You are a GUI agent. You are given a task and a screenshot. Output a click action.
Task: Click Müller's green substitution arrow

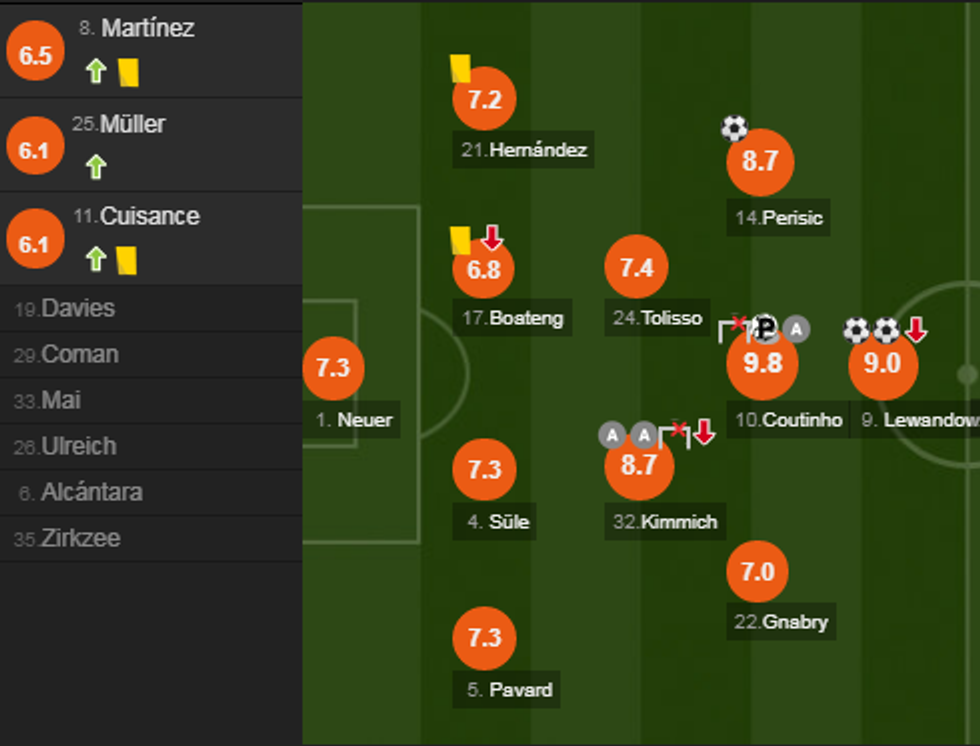[96, 166]
